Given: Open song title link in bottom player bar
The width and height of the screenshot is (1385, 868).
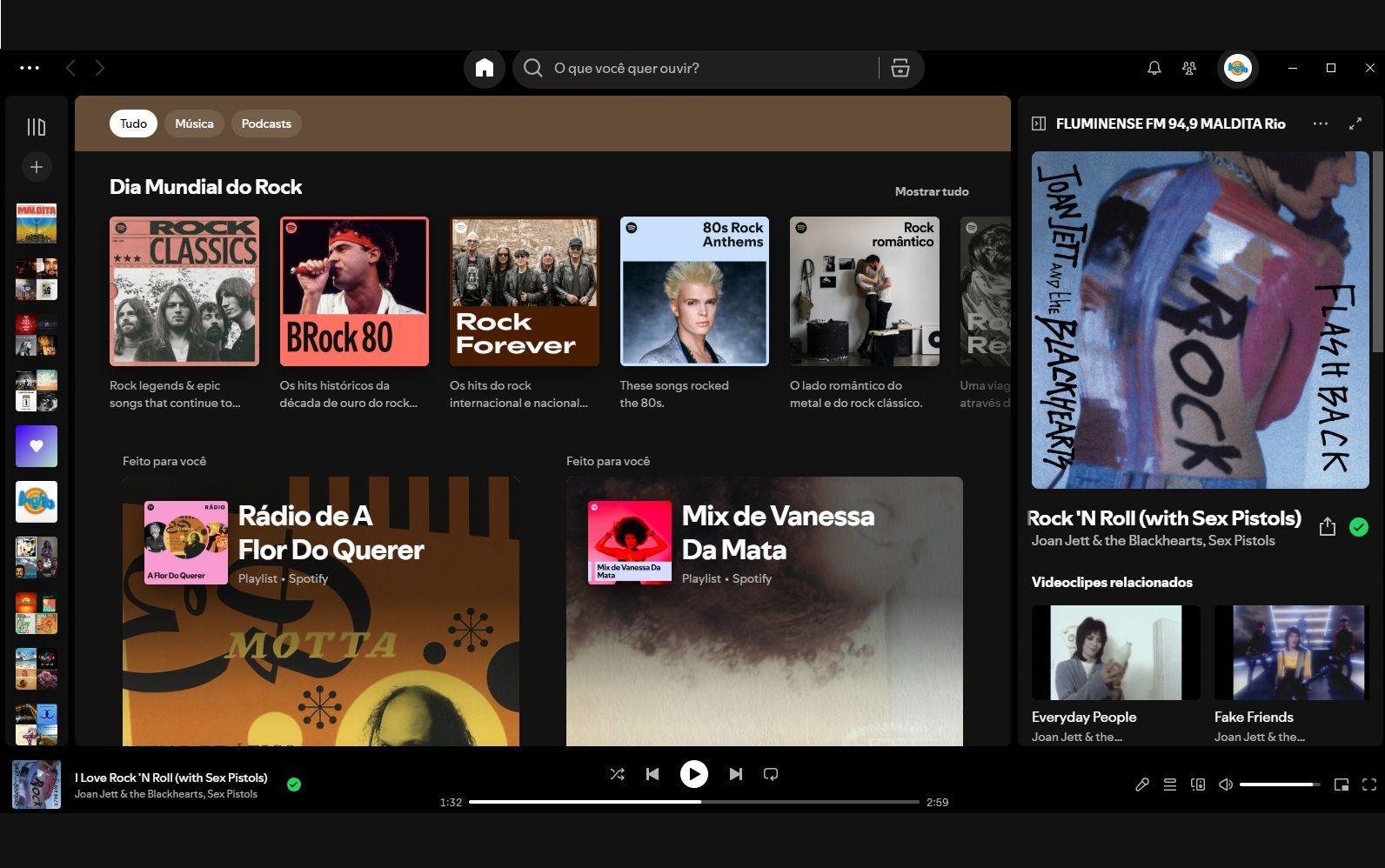Looking at the screenshot, I should 171,778.
